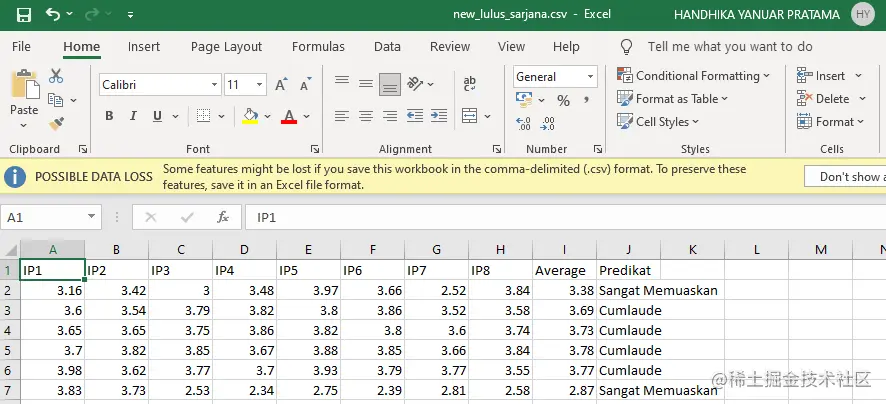Toggle Wrap Text for the cell
The height and width of the screenshot is (404, 886).
coord(470,84)
